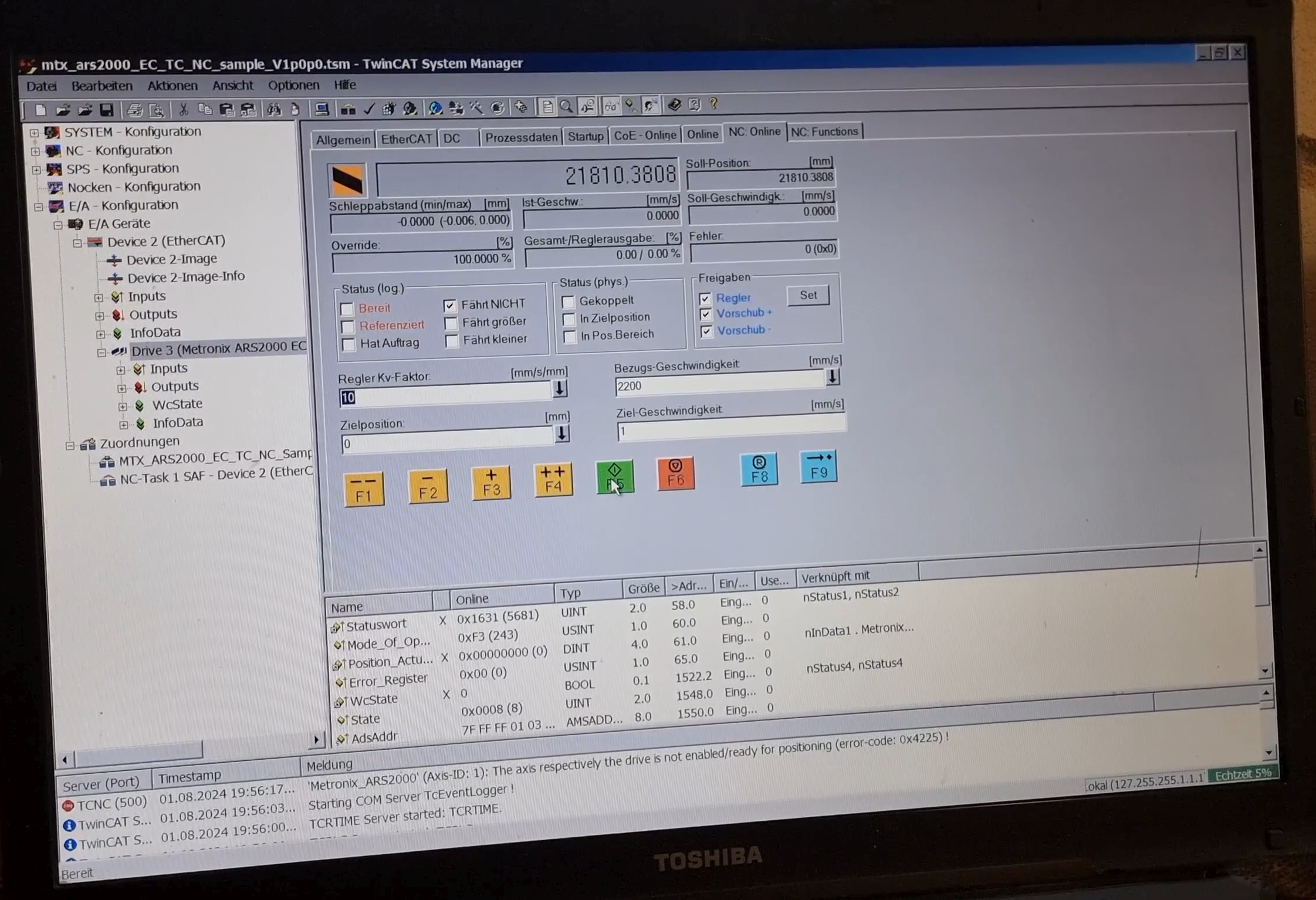Click the Name column header in variable list

378,604
